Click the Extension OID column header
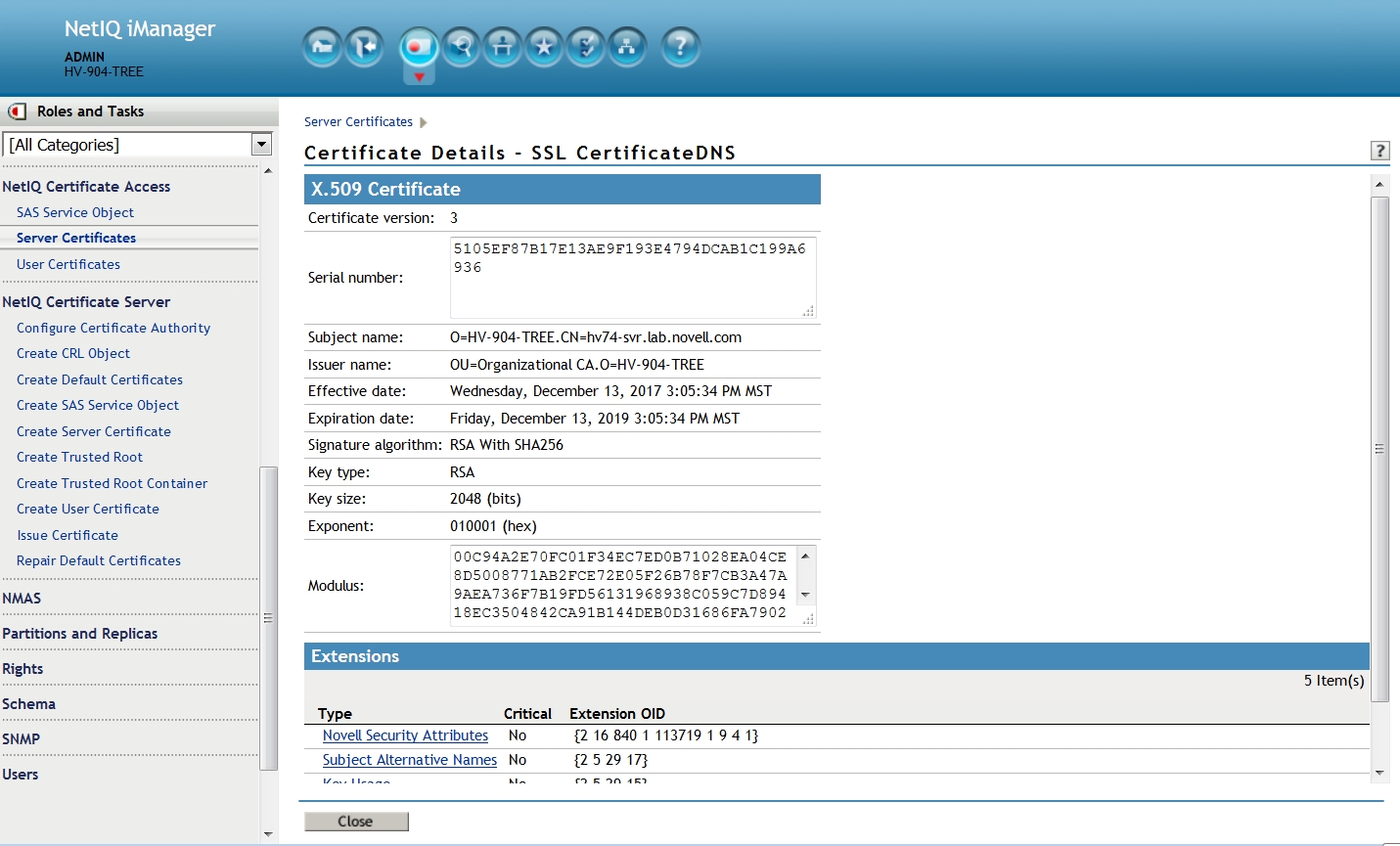The width and height of the screenshot is (1400, 846). pos(617,714)
